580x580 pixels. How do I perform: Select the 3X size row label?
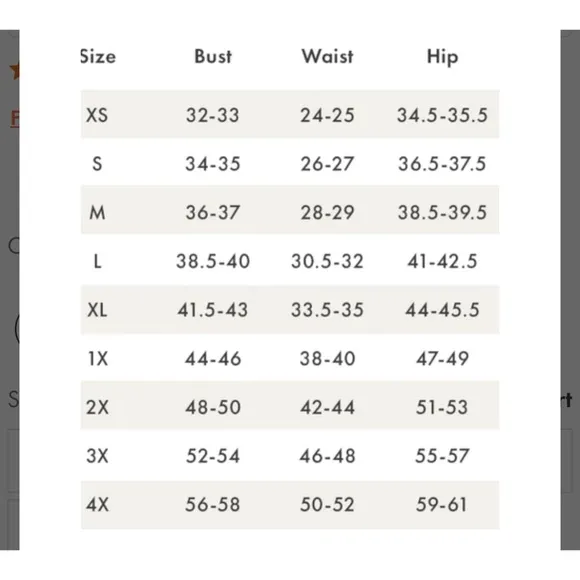[x=97, y=456]
